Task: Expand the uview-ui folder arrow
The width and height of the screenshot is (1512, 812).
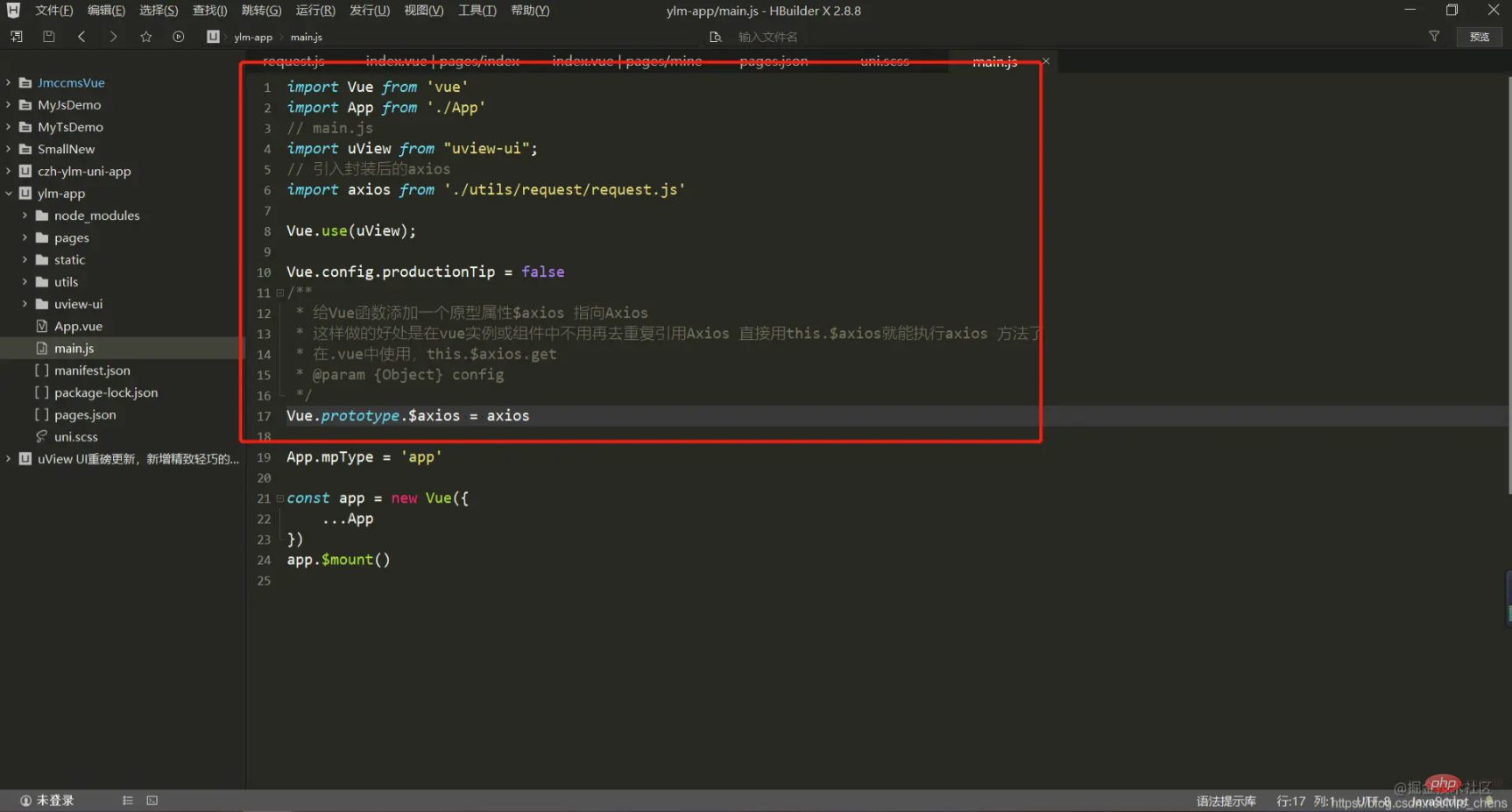Action: [x=25, y=304]
